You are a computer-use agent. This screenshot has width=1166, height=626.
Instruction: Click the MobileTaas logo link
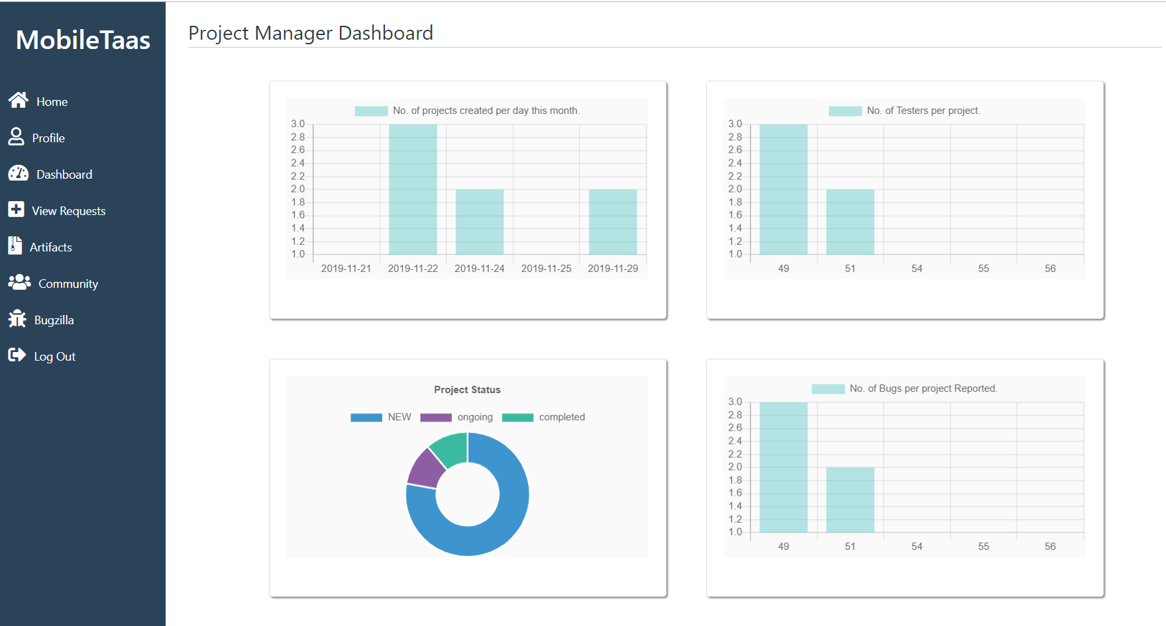[83, 40]
